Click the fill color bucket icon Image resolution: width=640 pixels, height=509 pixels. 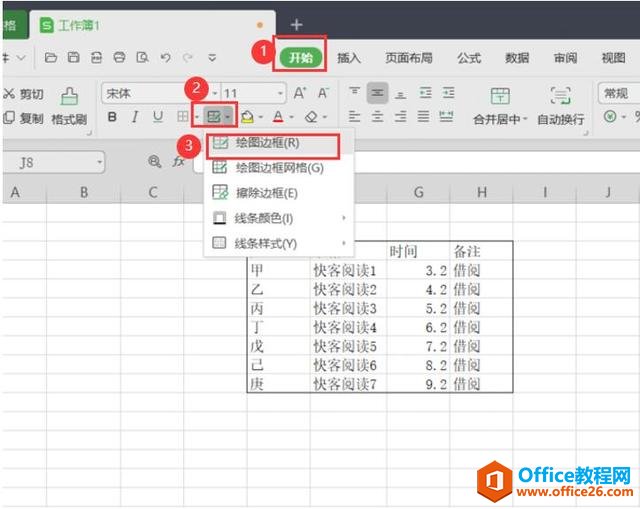click(247, 117)
